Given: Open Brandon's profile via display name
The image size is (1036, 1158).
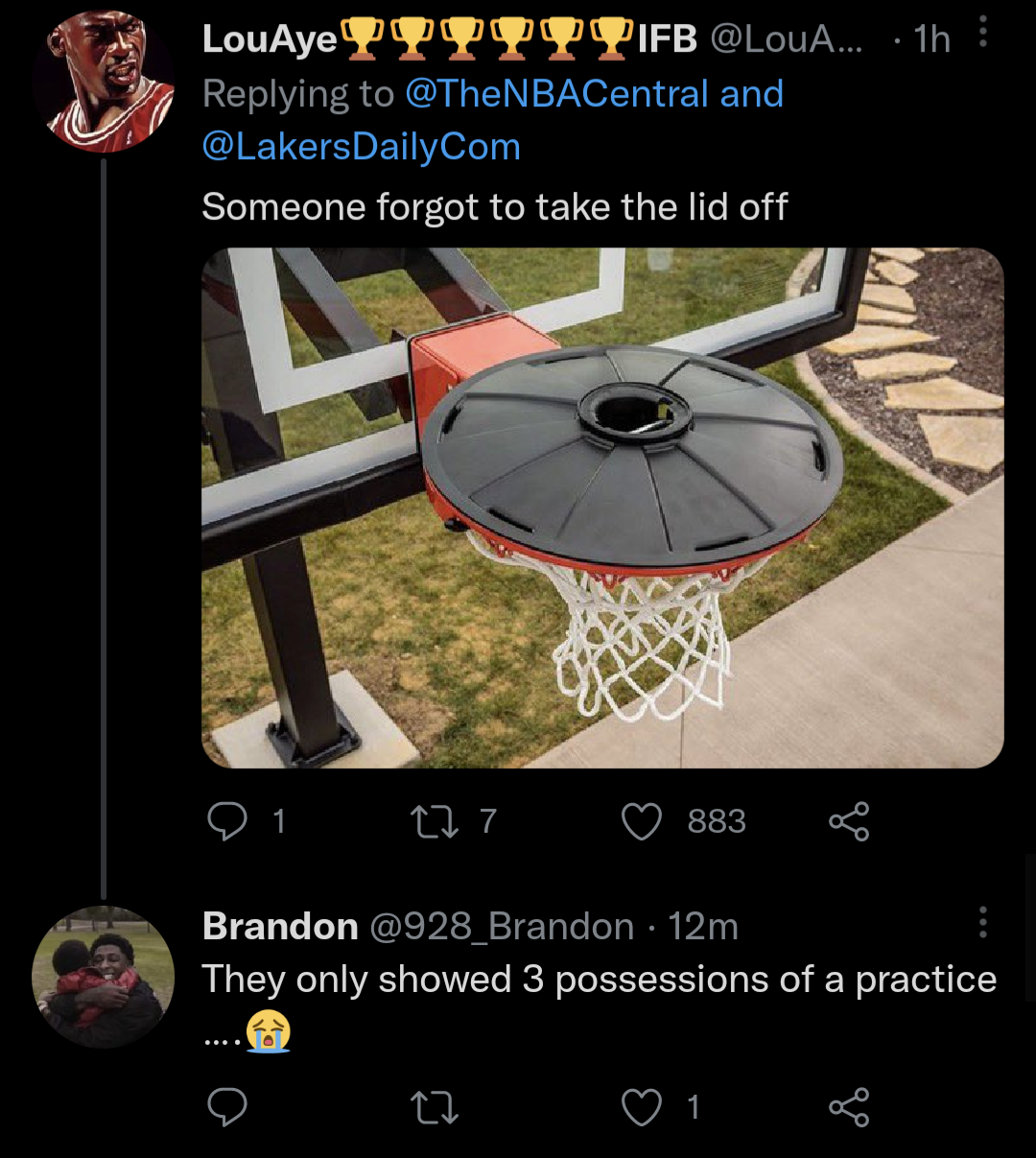Looking at the screenshot, I should point(280,927).
